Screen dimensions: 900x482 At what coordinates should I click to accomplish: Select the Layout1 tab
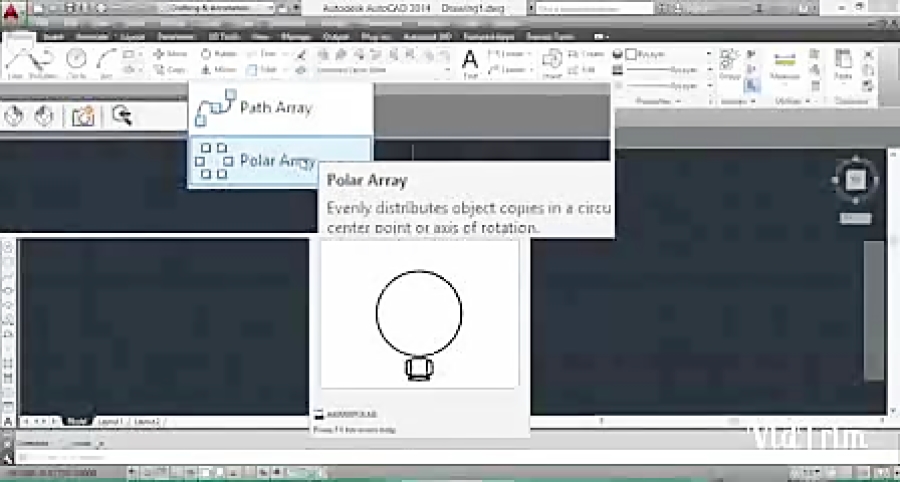110,421
